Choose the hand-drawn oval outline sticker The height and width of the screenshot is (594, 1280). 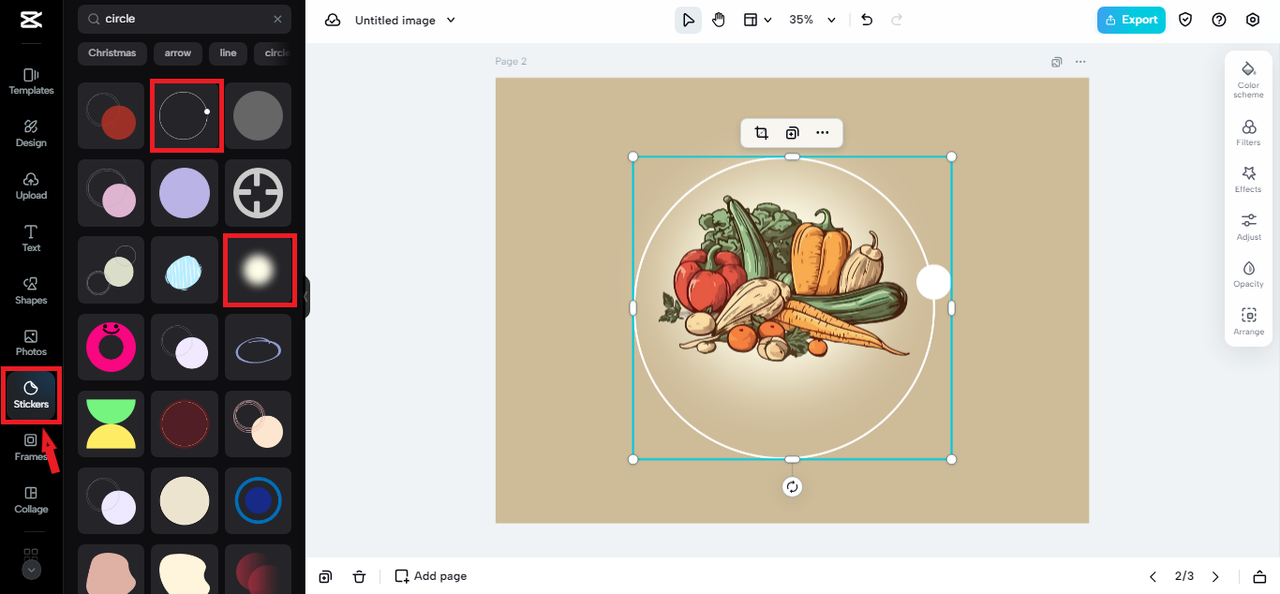pyautogui.click(x=258, y=347)
